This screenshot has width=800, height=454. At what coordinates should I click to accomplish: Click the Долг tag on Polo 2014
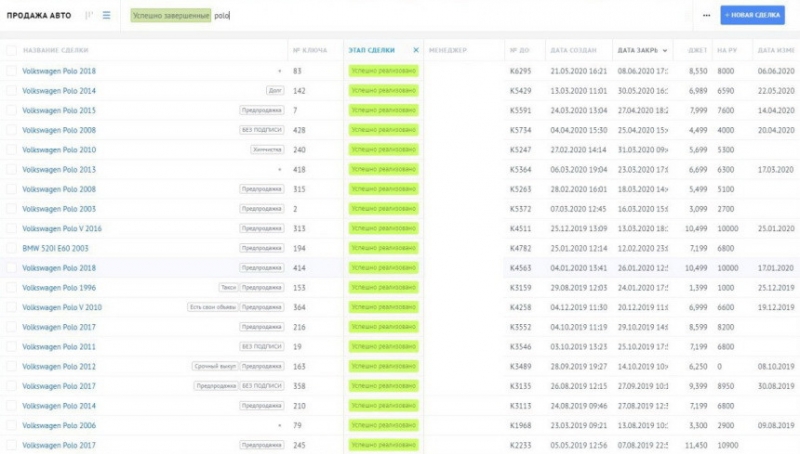click(x=275, y=90)
